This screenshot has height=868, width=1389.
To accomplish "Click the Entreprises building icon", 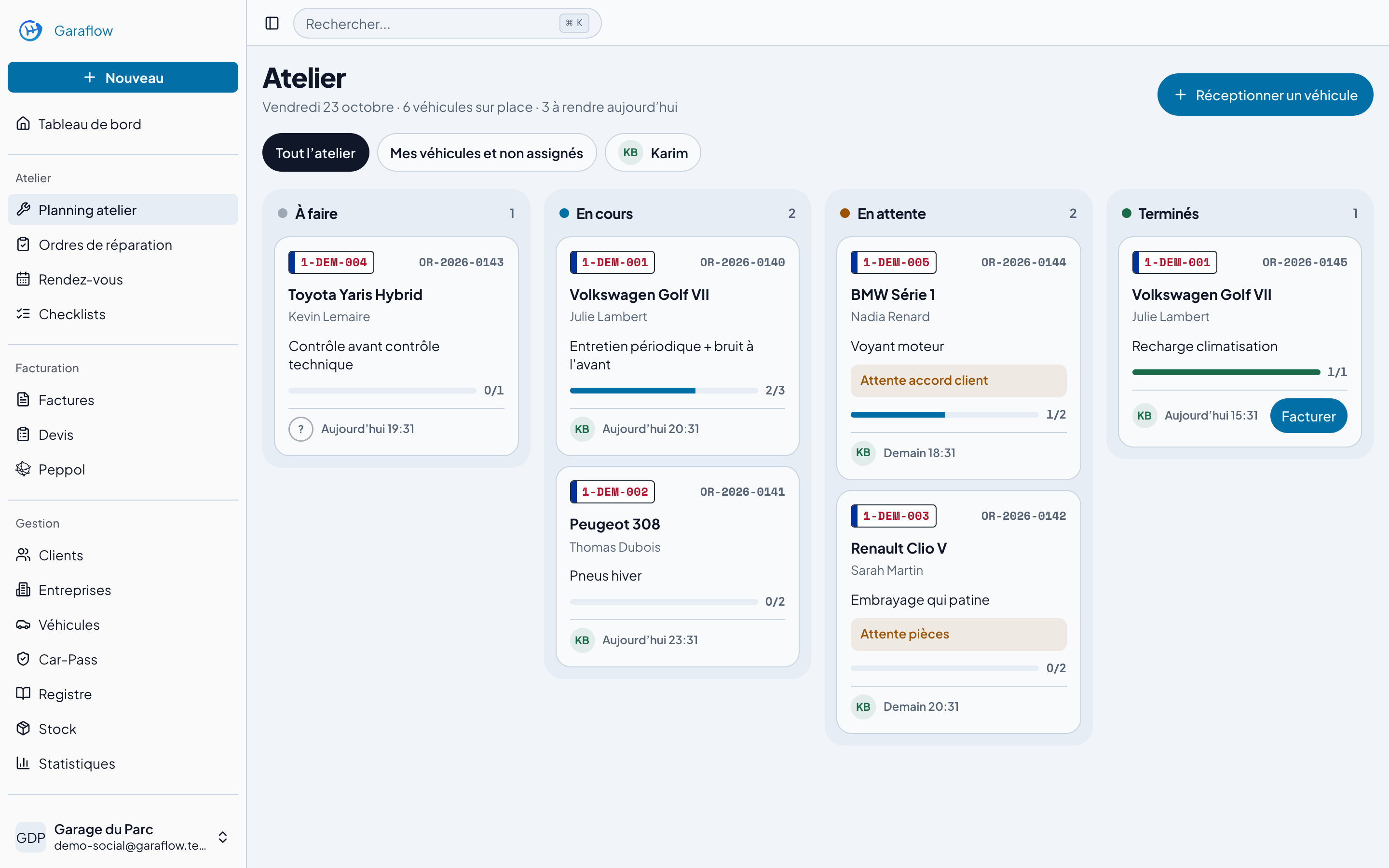I will [23, 590].
